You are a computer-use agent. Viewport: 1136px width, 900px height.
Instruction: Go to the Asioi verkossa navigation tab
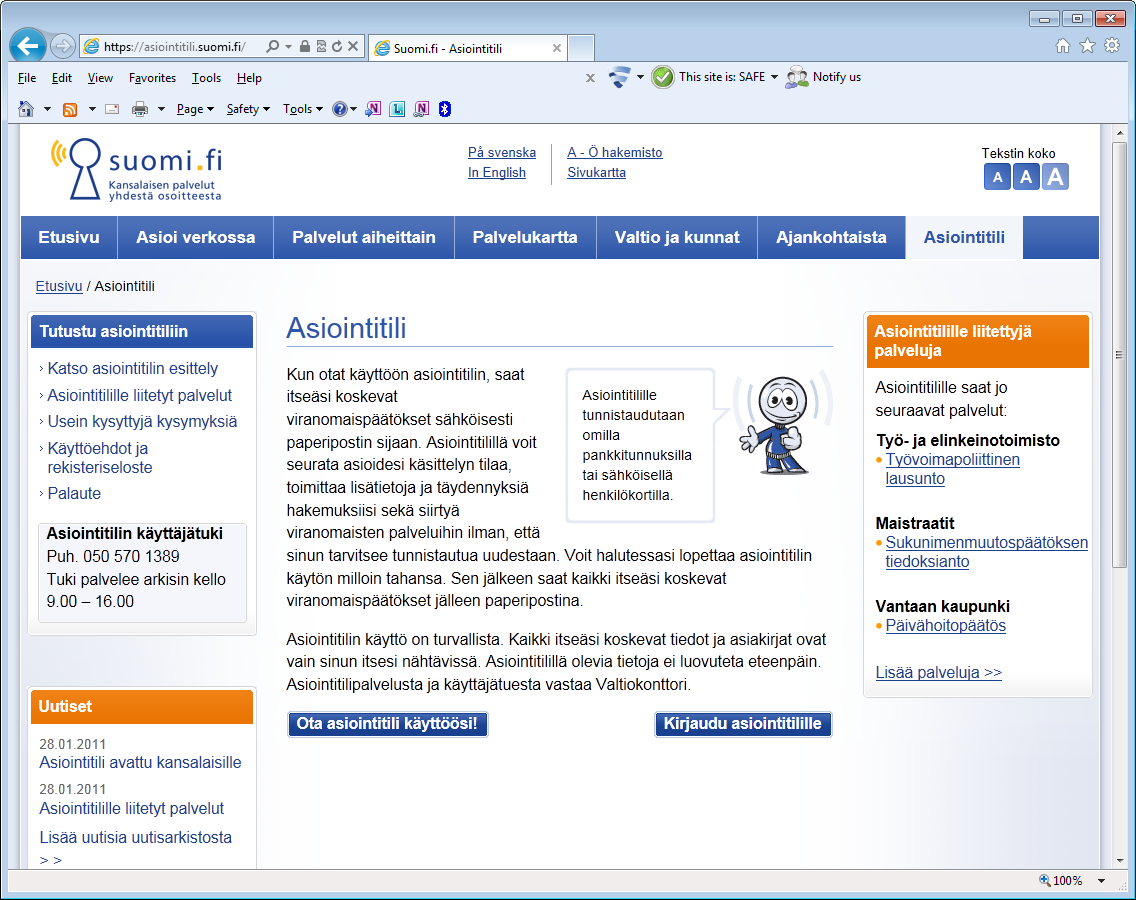tap(196, 237)
